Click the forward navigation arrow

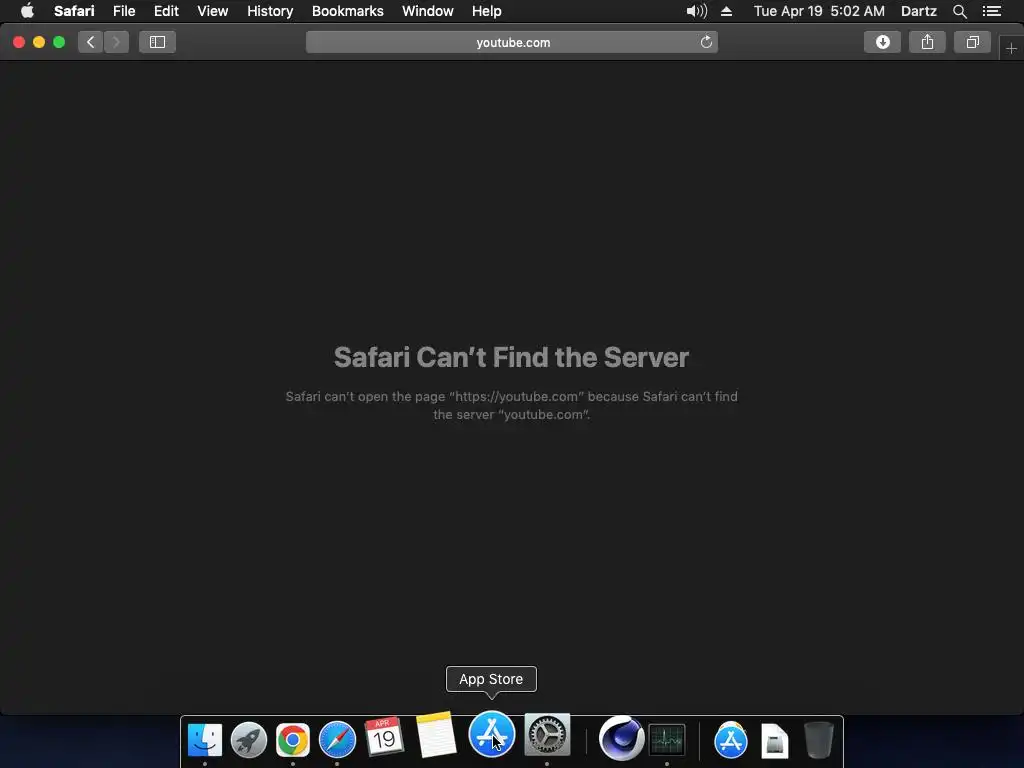(x=116, y=42)
